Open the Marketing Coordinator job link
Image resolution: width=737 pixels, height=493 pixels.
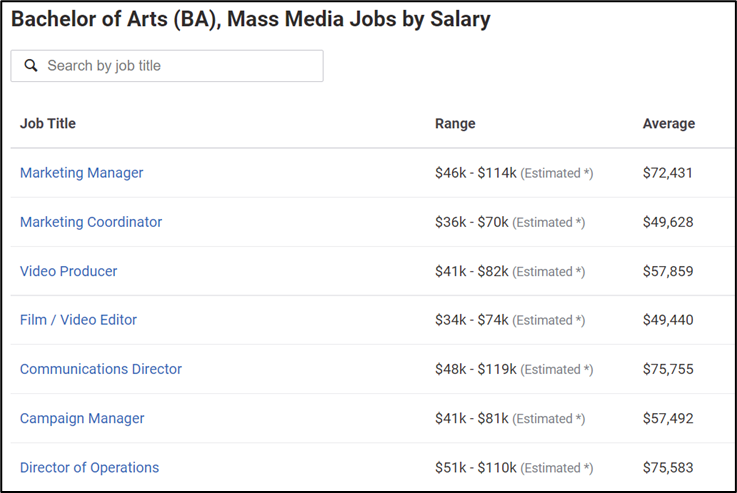91,222
